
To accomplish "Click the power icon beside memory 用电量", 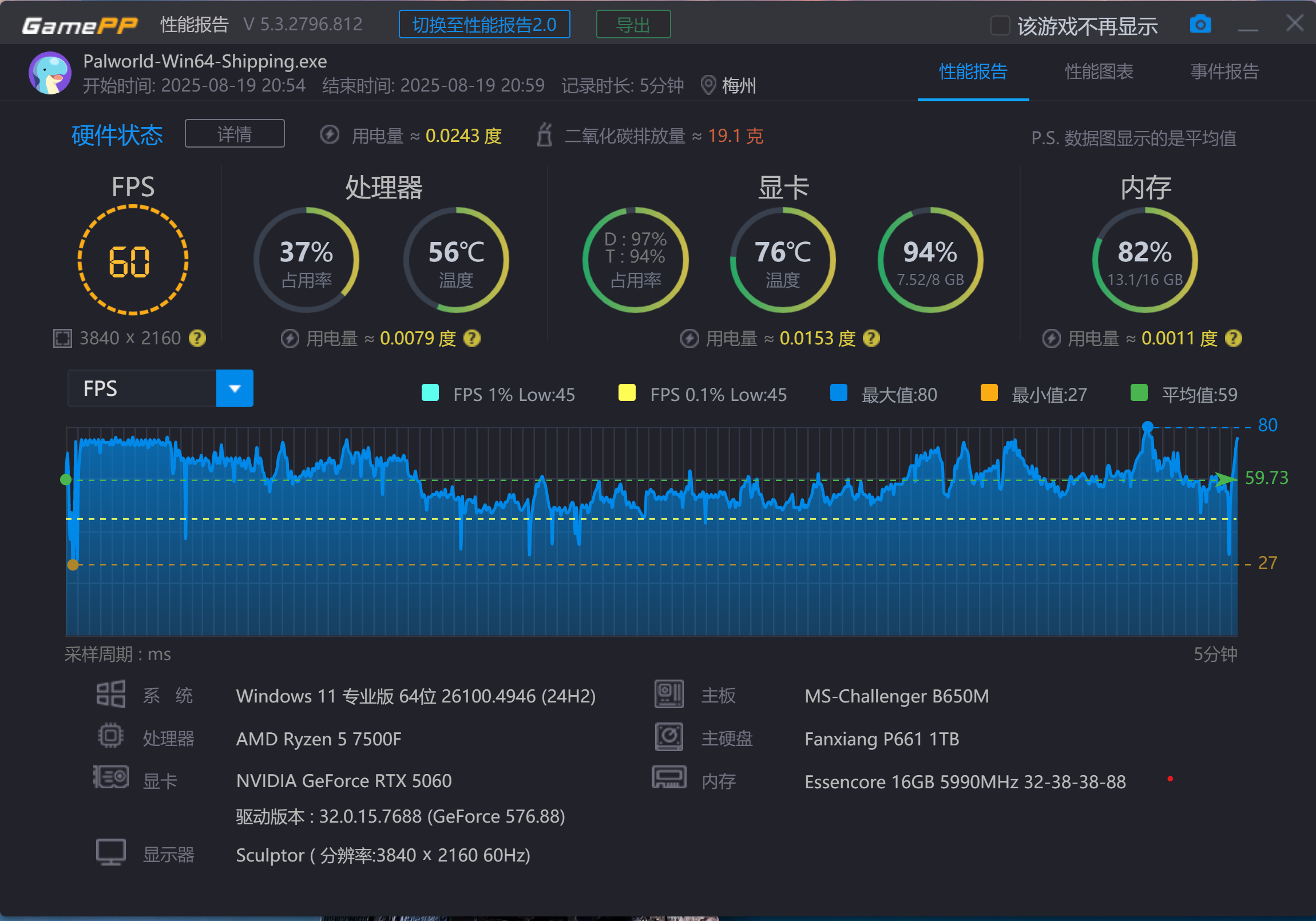I will click(1051, 338).
